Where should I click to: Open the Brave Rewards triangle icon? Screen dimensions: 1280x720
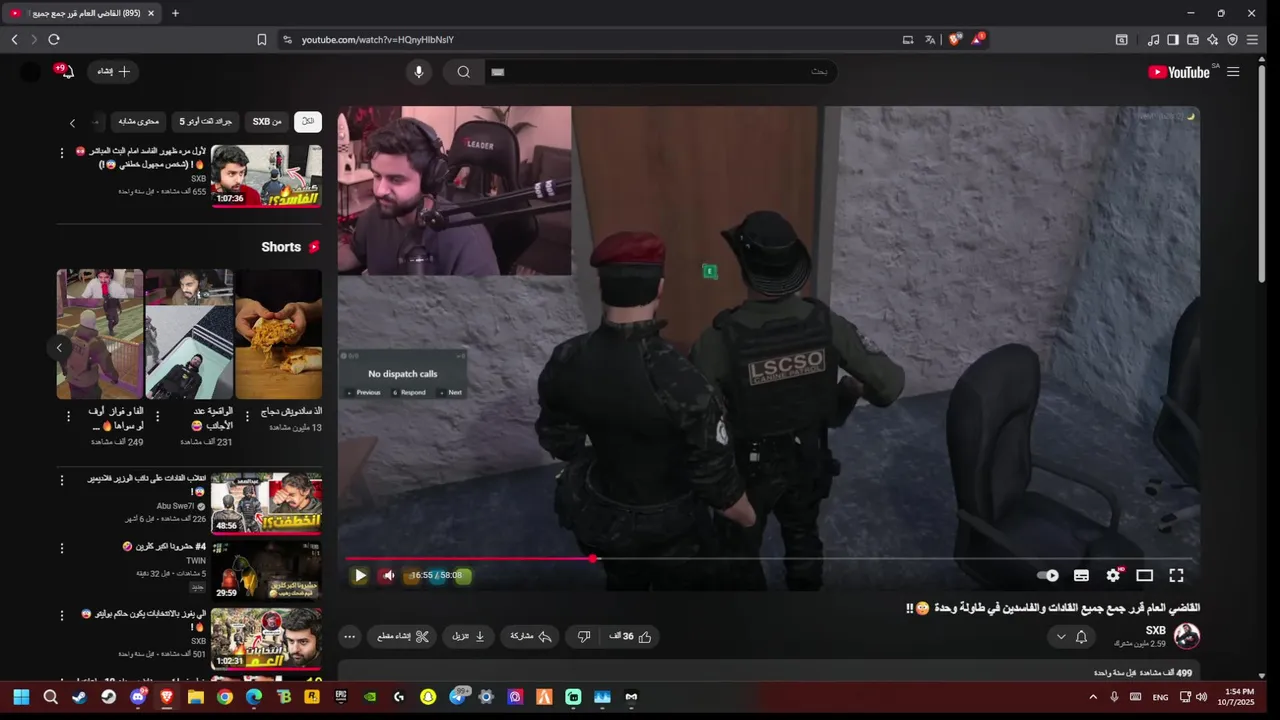979,40
